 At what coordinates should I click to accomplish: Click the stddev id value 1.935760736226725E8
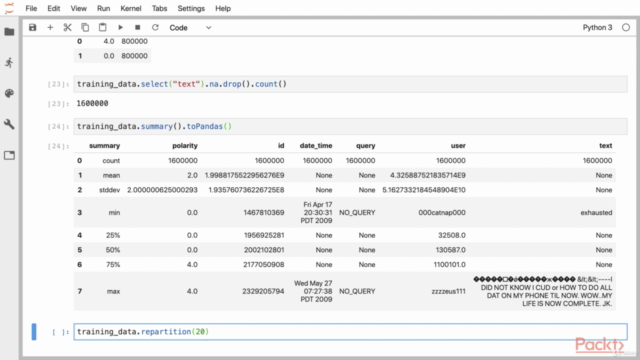point(246,190)
